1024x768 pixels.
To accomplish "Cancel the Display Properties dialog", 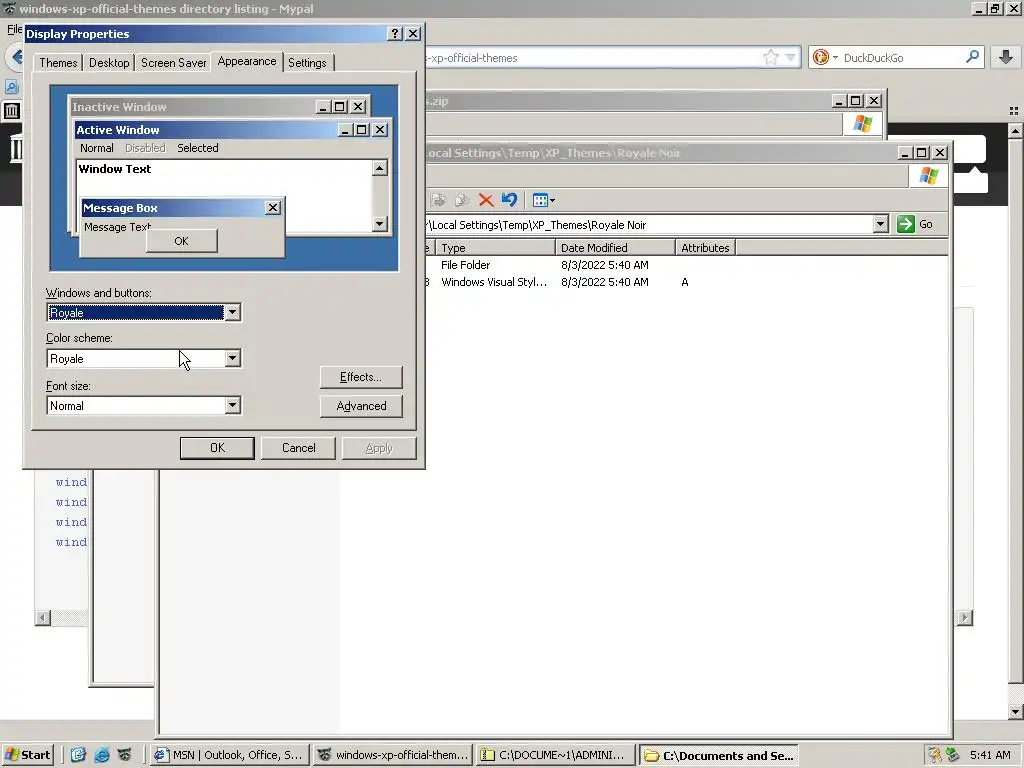I will click(x=298, y=448).
